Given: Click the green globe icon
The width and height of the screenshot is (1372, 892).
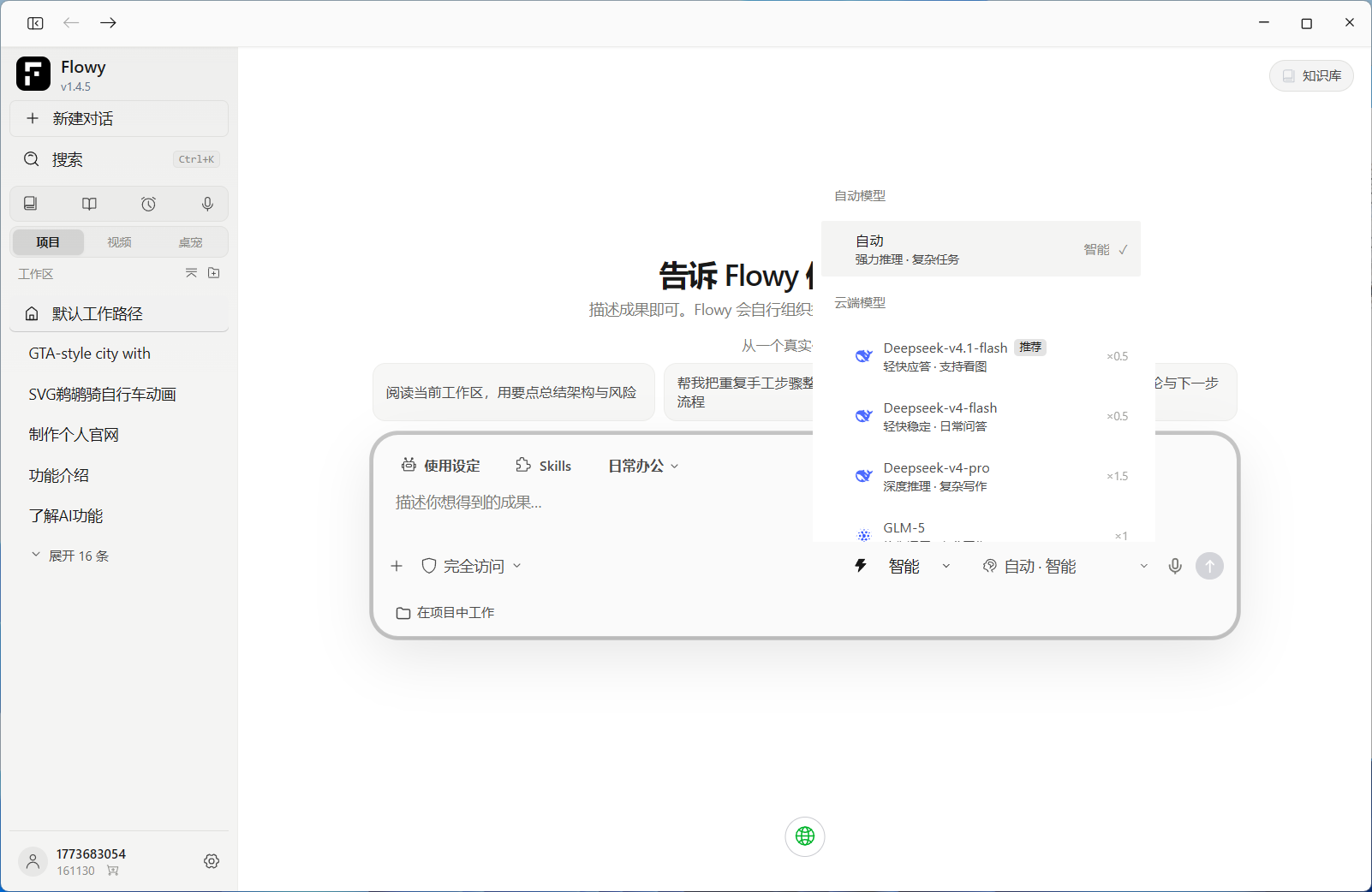Looking at the screenshot, I should [x=805, y=836].
